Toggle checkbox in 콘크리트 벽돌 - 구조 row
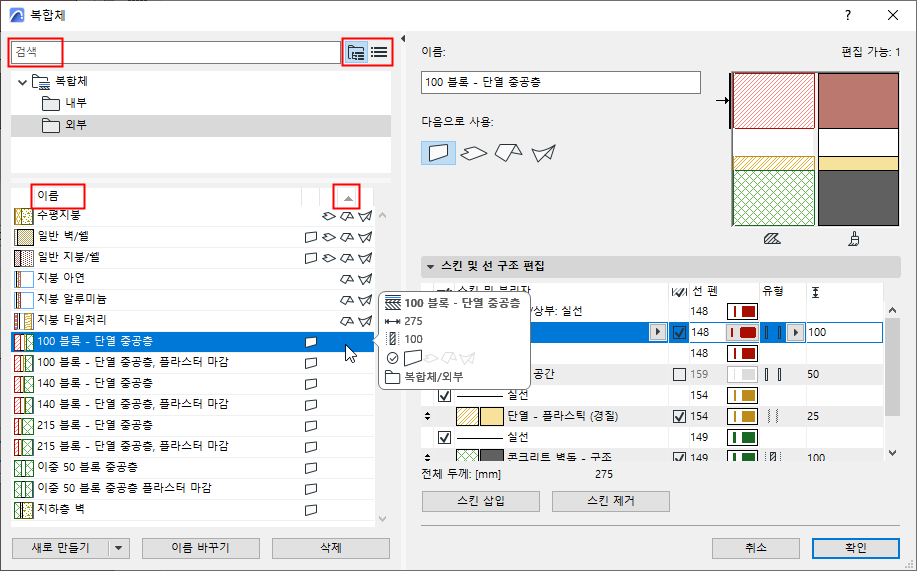The width and height of the screenshot is (917, 571). (679, 456)
